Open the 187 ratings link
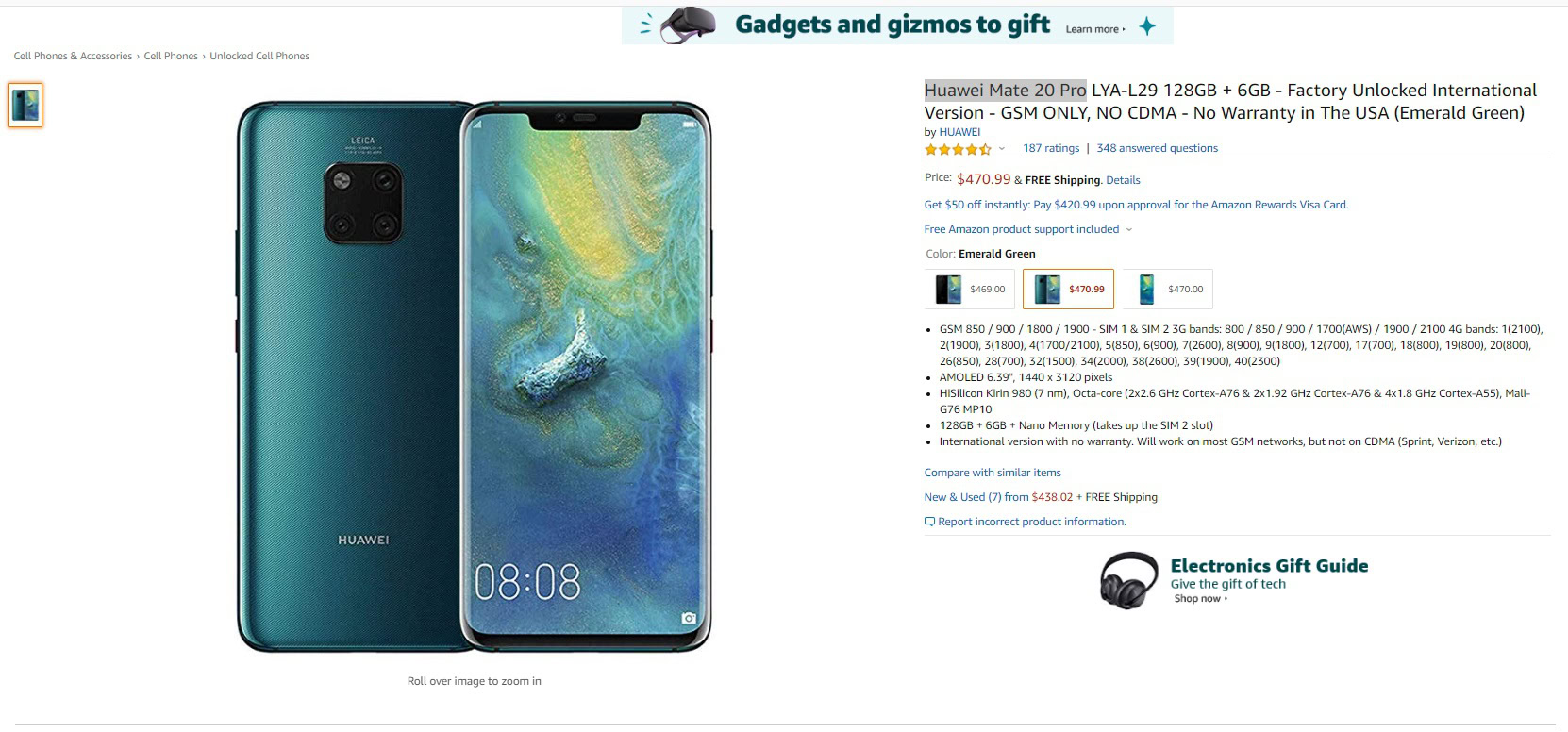 coord(1051,148)
